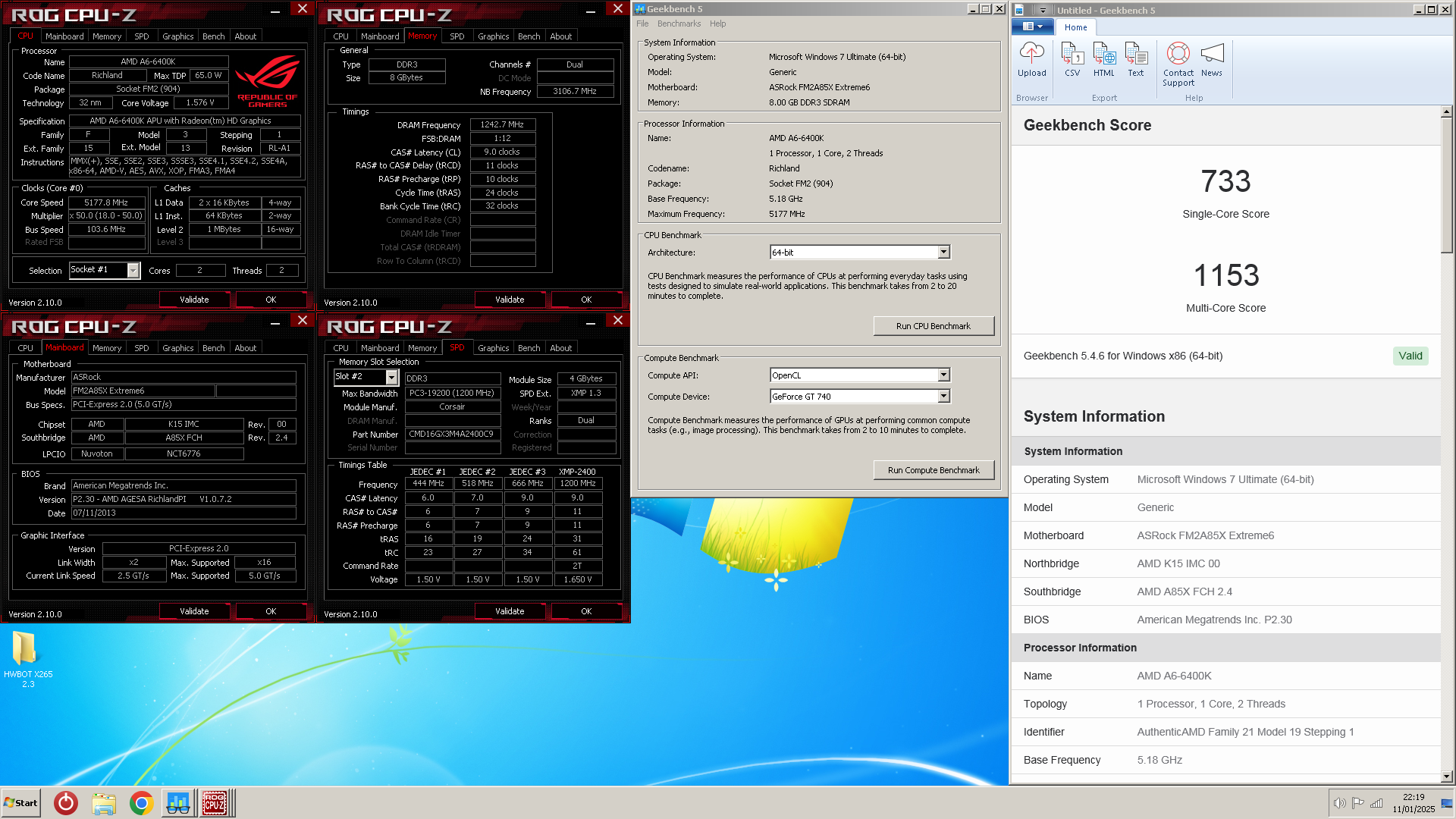Image resolution: width=1456 pixels, height=819 pixels.
Task: Expand Compute Device GeForce GT 740 dropdown
Action: click(944, 396)
